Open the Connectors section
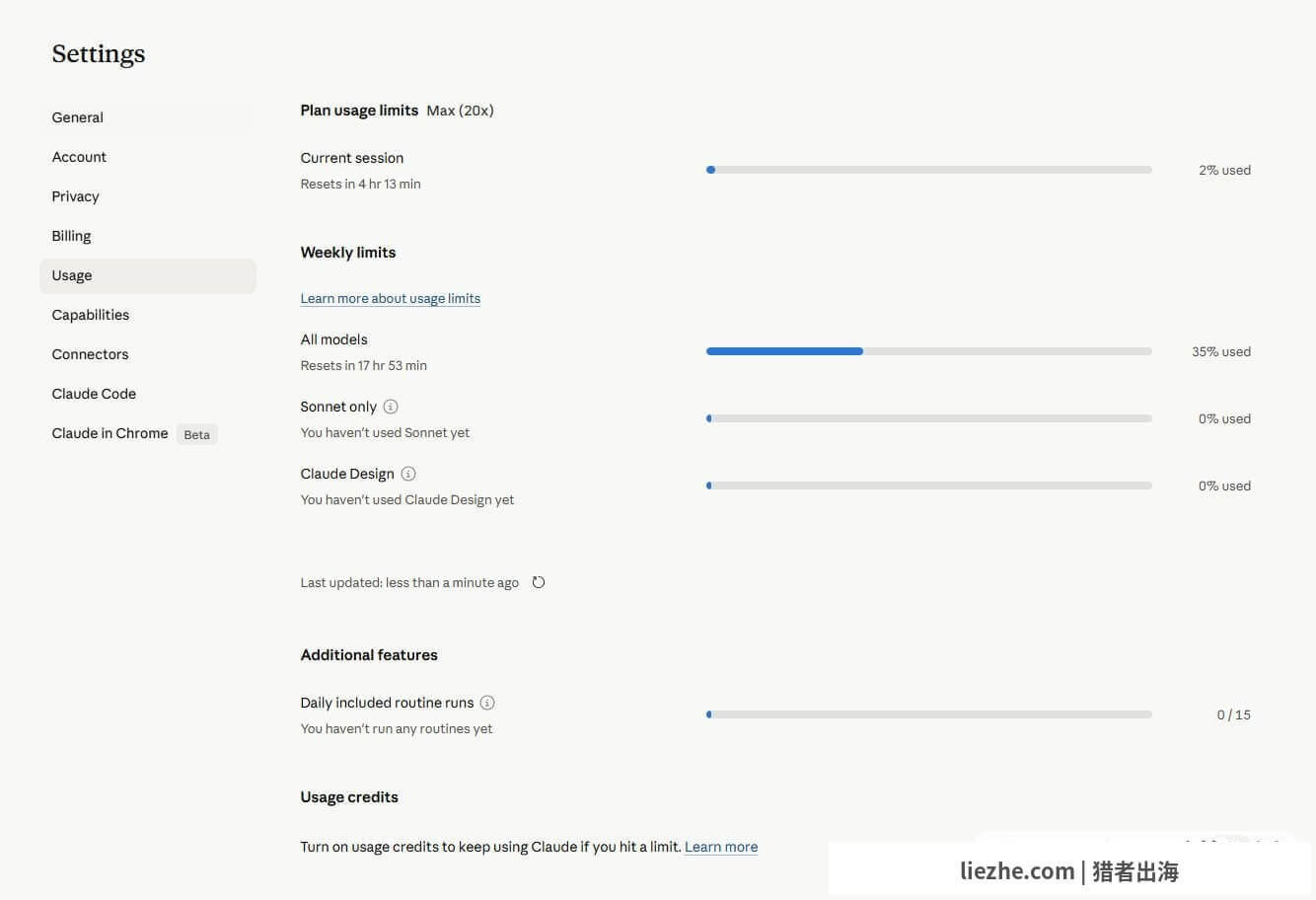 tap(148, 354)
